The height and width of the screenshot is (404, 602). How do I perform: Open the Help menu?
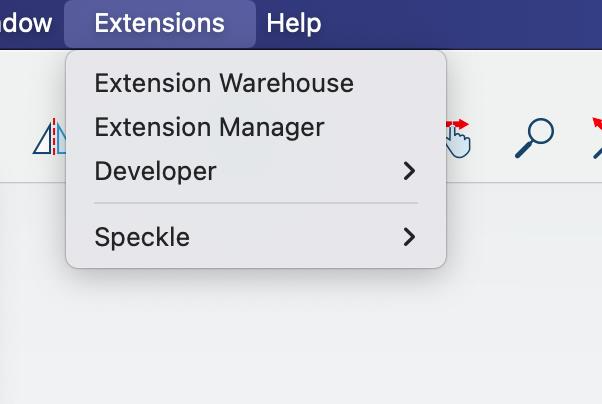pos(294,23)
